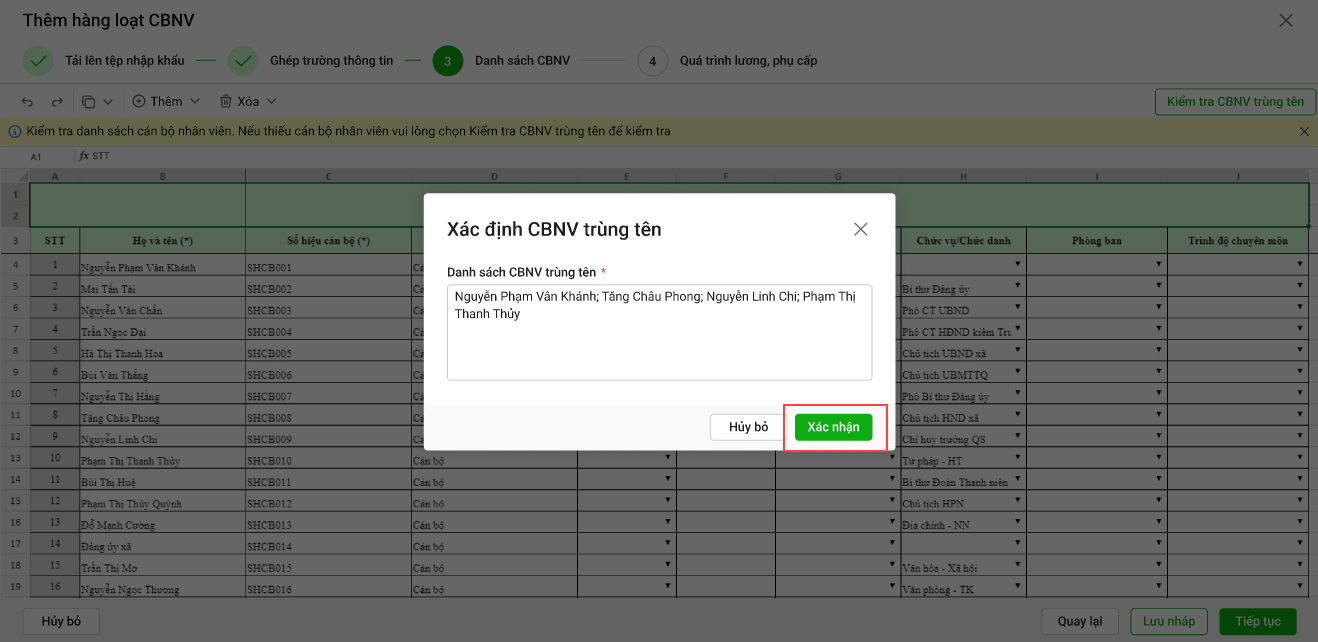Image resolution: width=1318 pixels, height=642 pixels.
Task: Dismiss the yellow info banner
Action: click(1304, 131)
